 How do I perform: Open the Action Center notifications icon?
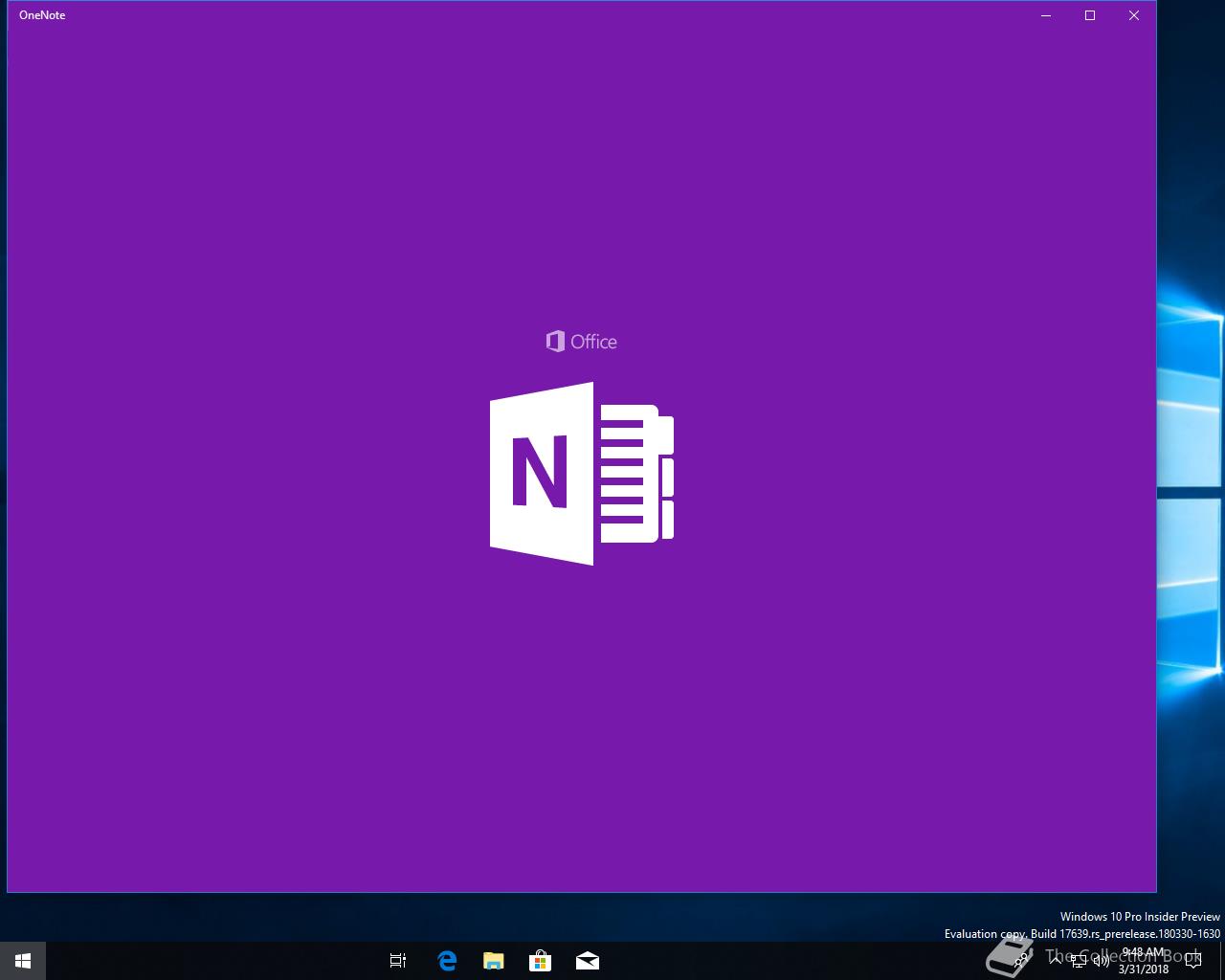pyautogui.click(x=1193, y=960)
